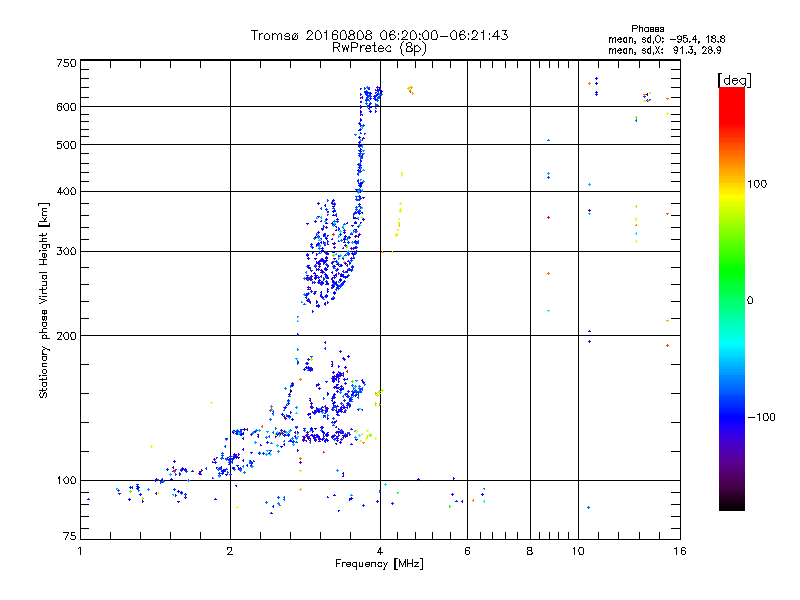Viewport: 800px width, 600px height.
Task: Click the 'Phases' header text
Action: (x=647, y=29)
